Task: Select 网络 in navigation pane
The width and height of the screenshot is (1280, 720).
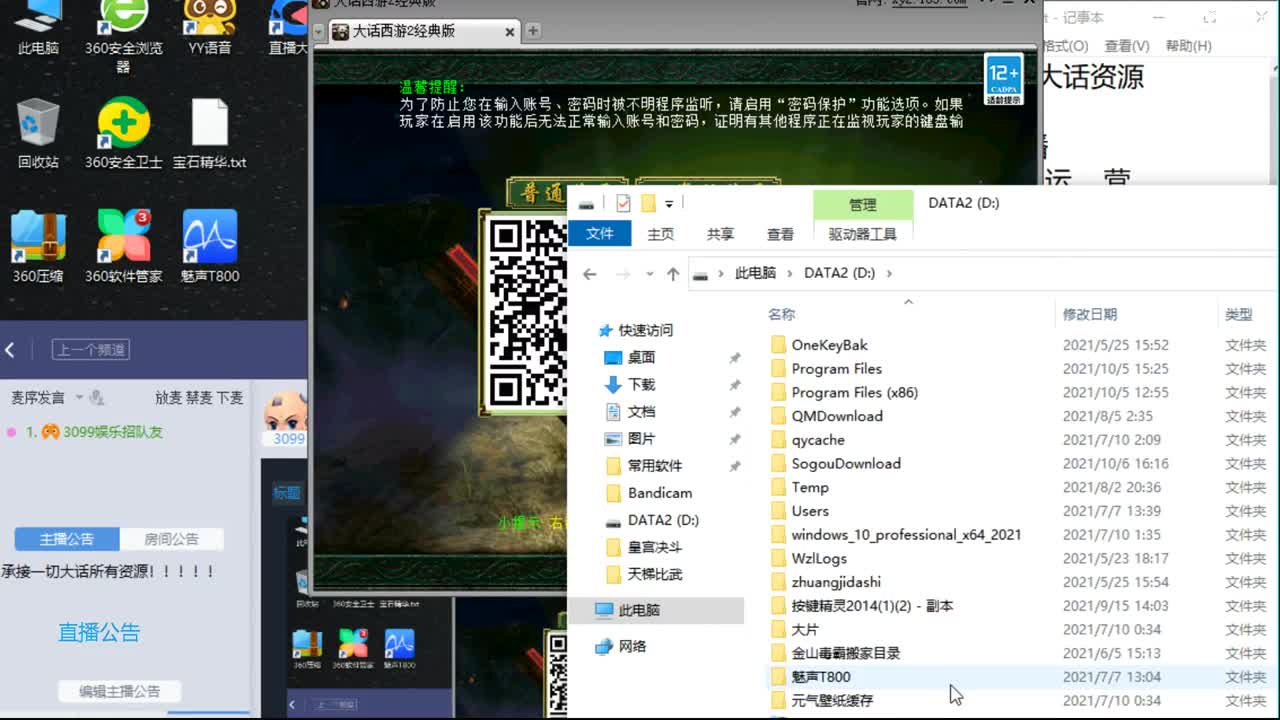Action: [x=621, y=646]
